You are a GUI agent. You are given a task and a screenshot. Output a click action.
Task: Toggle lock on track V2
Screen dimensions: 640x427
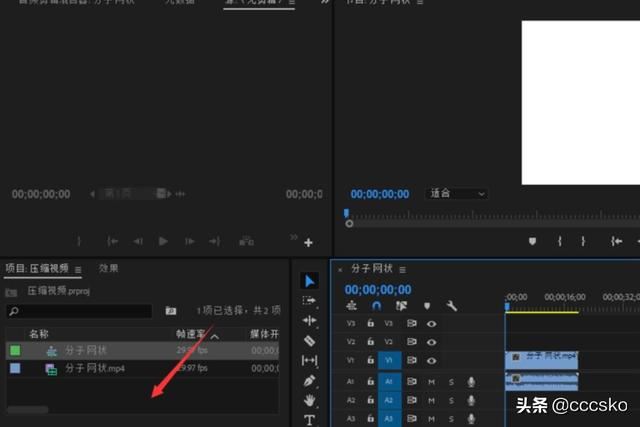pyautogui.click(x=370, y=341)
